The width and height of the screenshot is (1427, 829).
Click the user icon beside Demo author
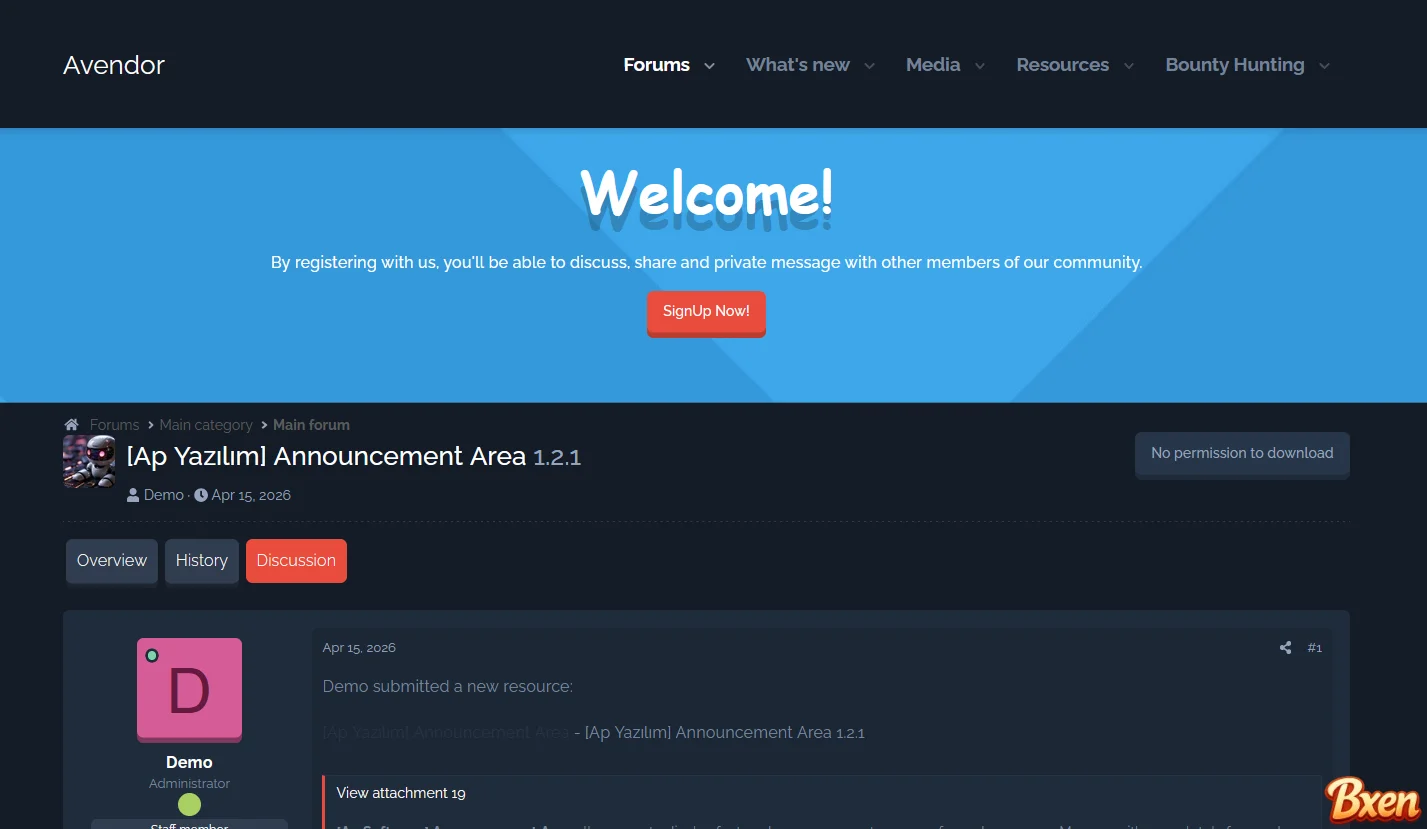click(x=133, y=495)
